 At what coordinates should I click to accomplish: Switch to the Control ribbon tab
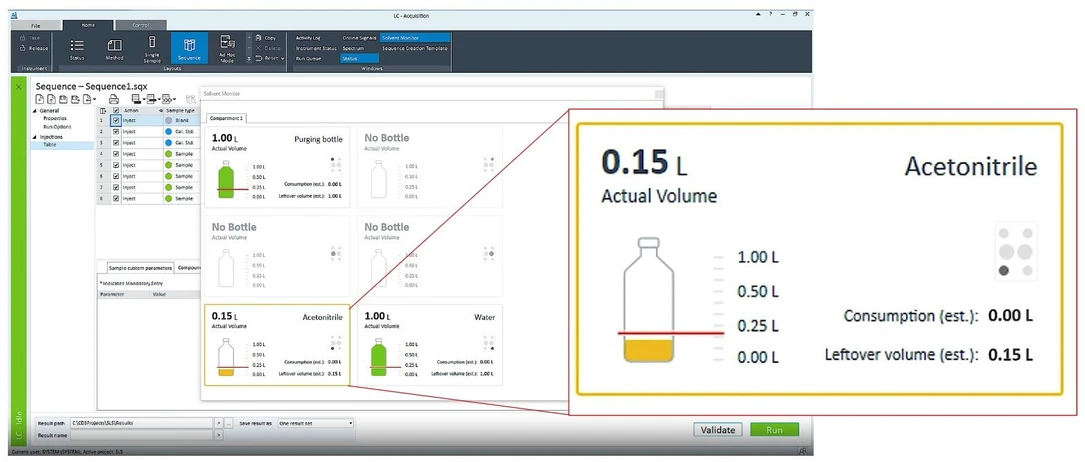click(x=140, y=26)
